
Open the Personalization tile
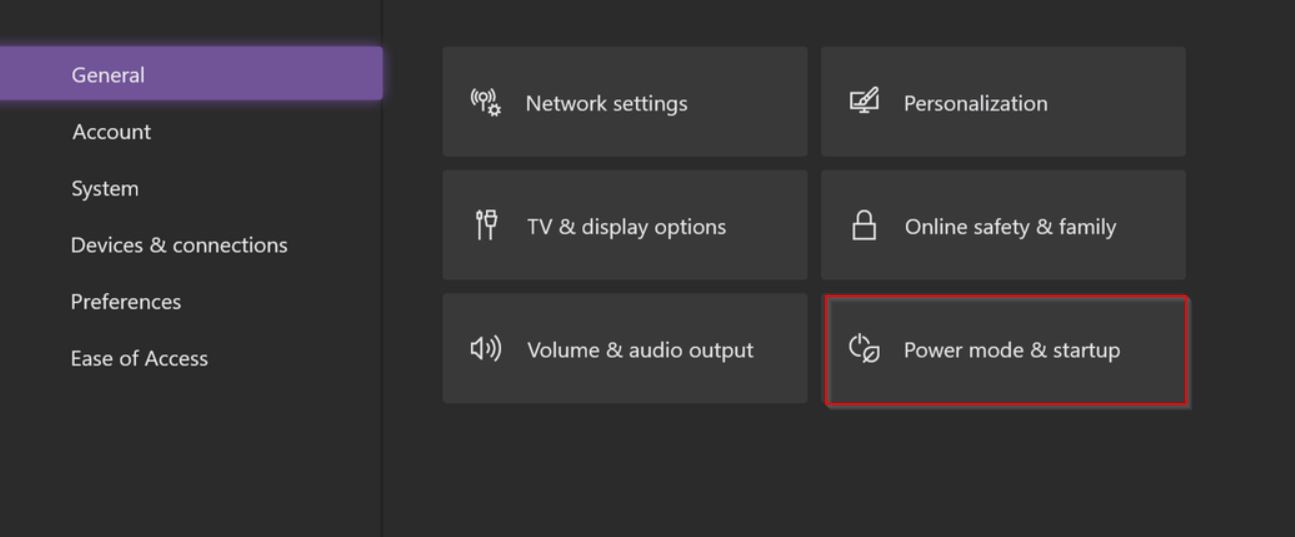[1003, 102]
